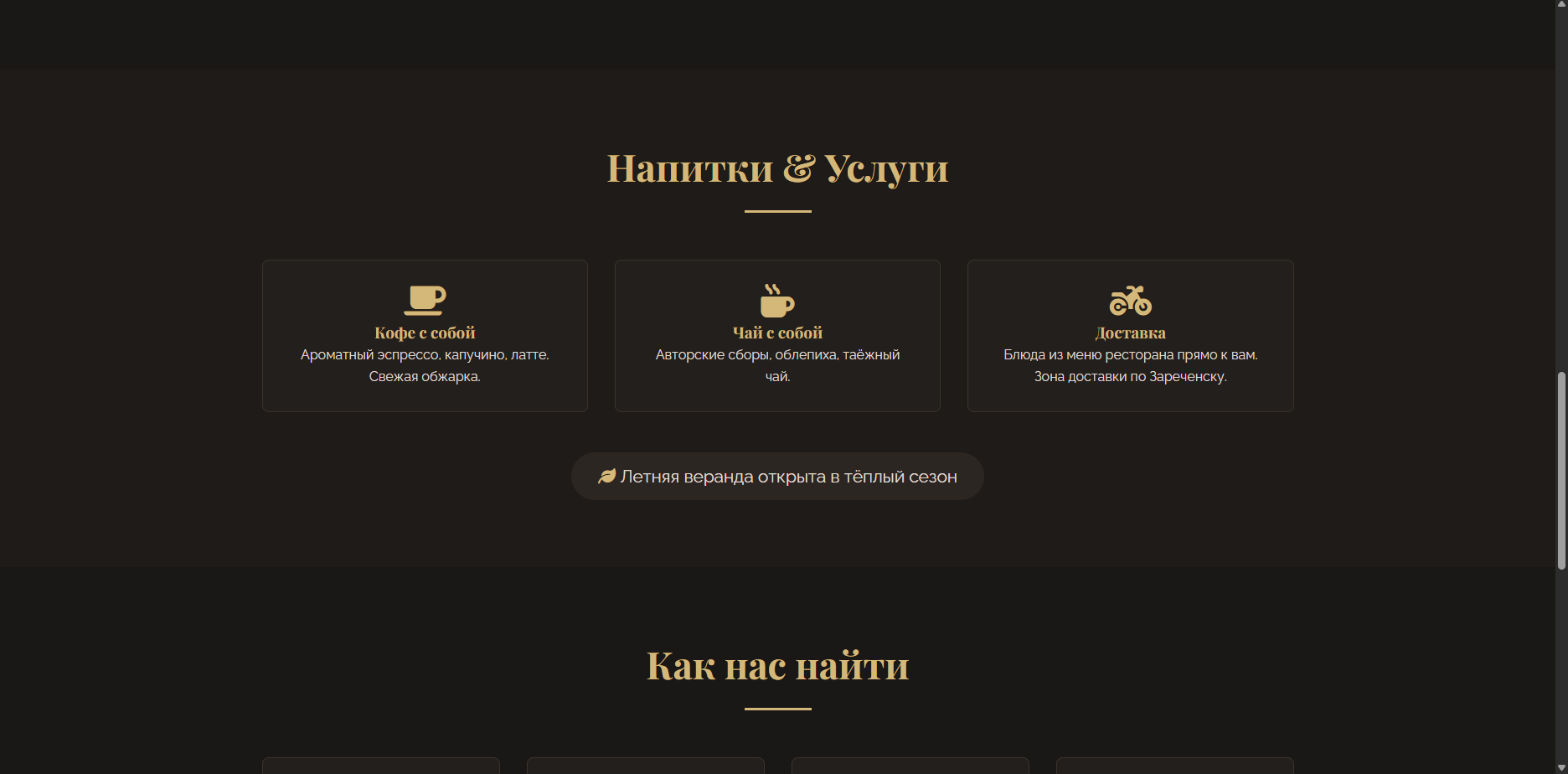Click the scrollbar down arrow
The width and height of the screenshot is (1568, 774).
(x=1561, y=767)
